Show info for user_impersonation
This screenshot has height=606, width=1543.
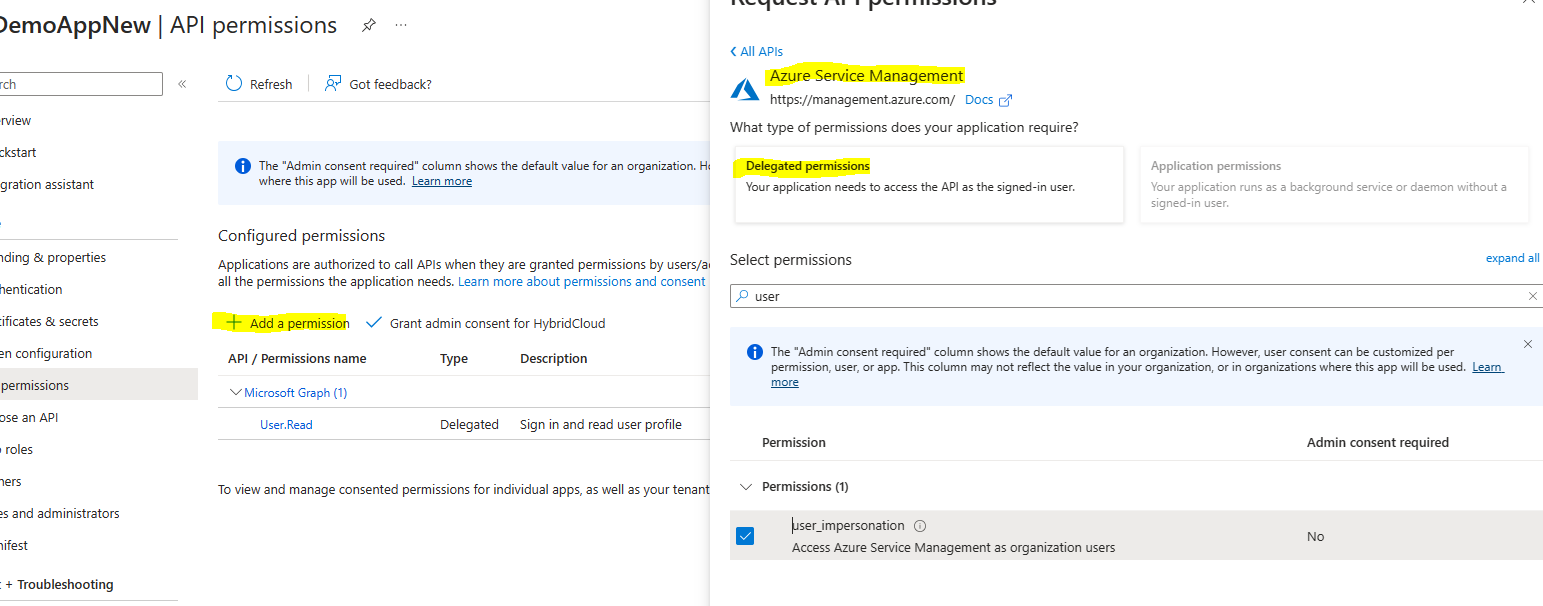[920, 526]
